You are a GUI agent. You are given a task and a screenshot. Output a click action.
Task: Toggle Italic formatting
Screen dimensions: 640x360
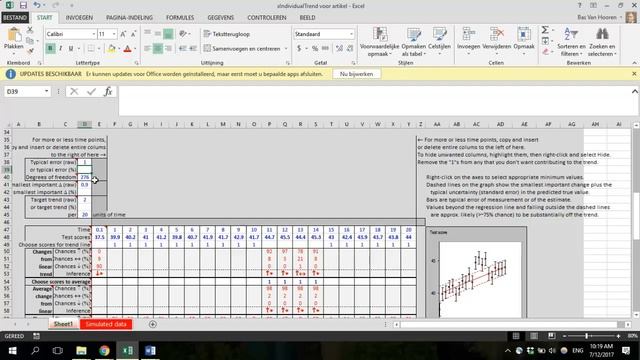tap(60, 49)
